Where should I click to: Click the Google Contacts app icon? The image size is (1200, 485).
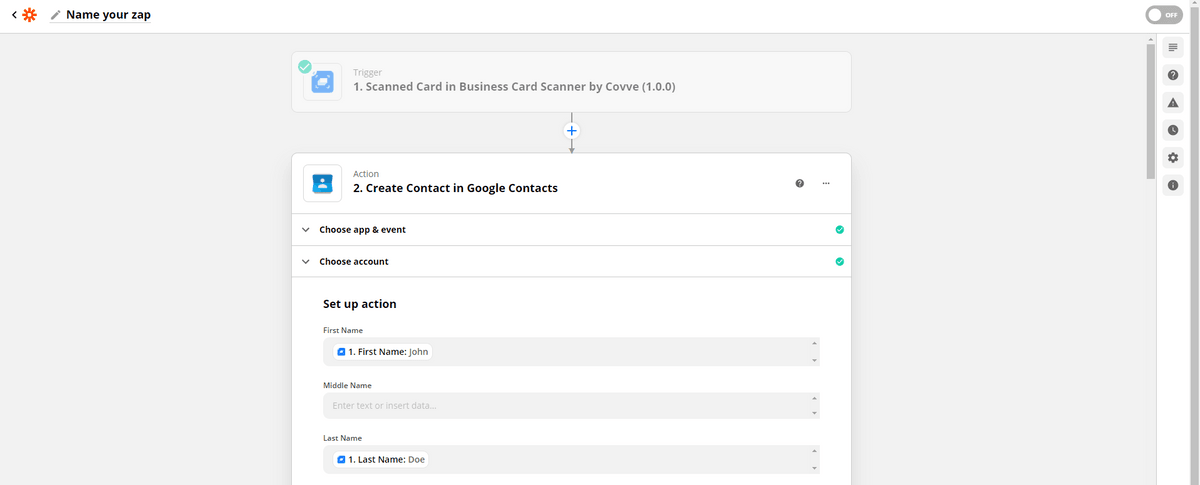pos(322,183)
